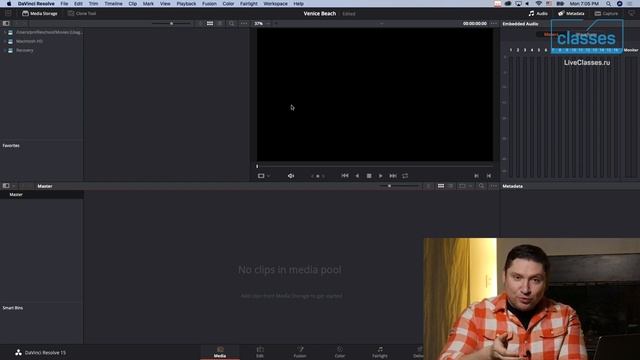This screenshot has width=640, height=360.
Task: Open viewer three-dot options menu beside timecode
Action: (493, 24)
